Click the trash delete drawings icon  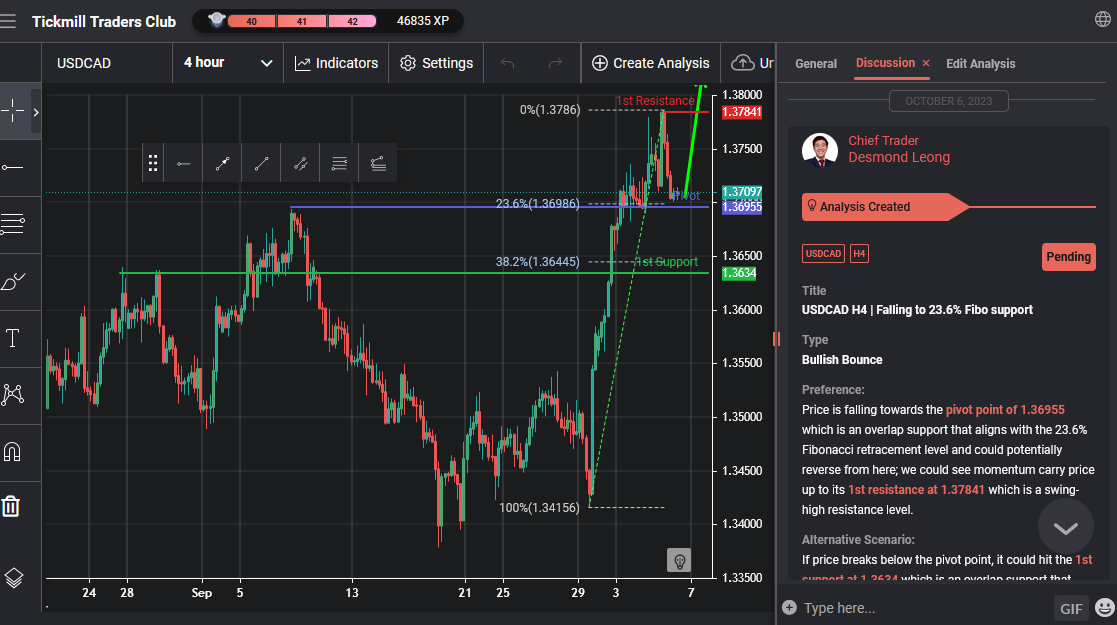[x=11, y=507]
